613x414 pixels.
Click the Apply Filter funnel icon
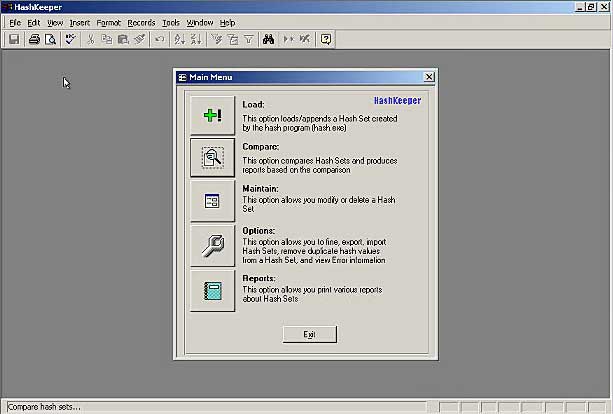(x=249, y=39)
